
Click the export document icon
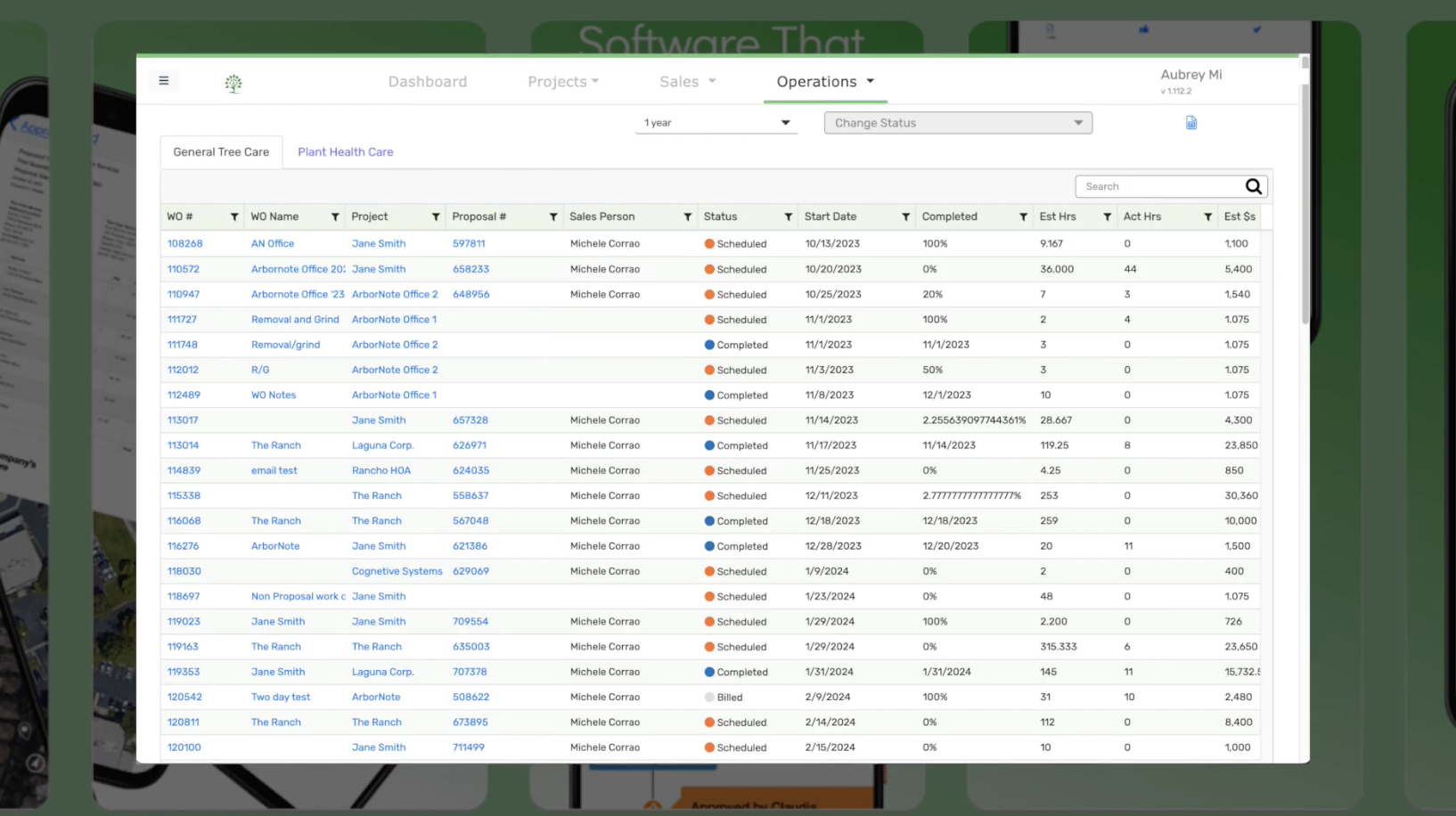[x=1191, y=123]
